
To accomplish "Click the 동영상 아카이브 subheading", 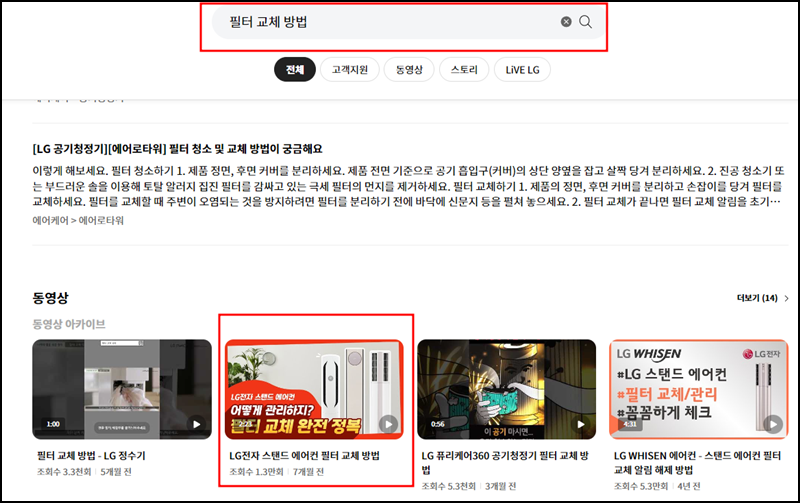I will (x=69, y=324).
